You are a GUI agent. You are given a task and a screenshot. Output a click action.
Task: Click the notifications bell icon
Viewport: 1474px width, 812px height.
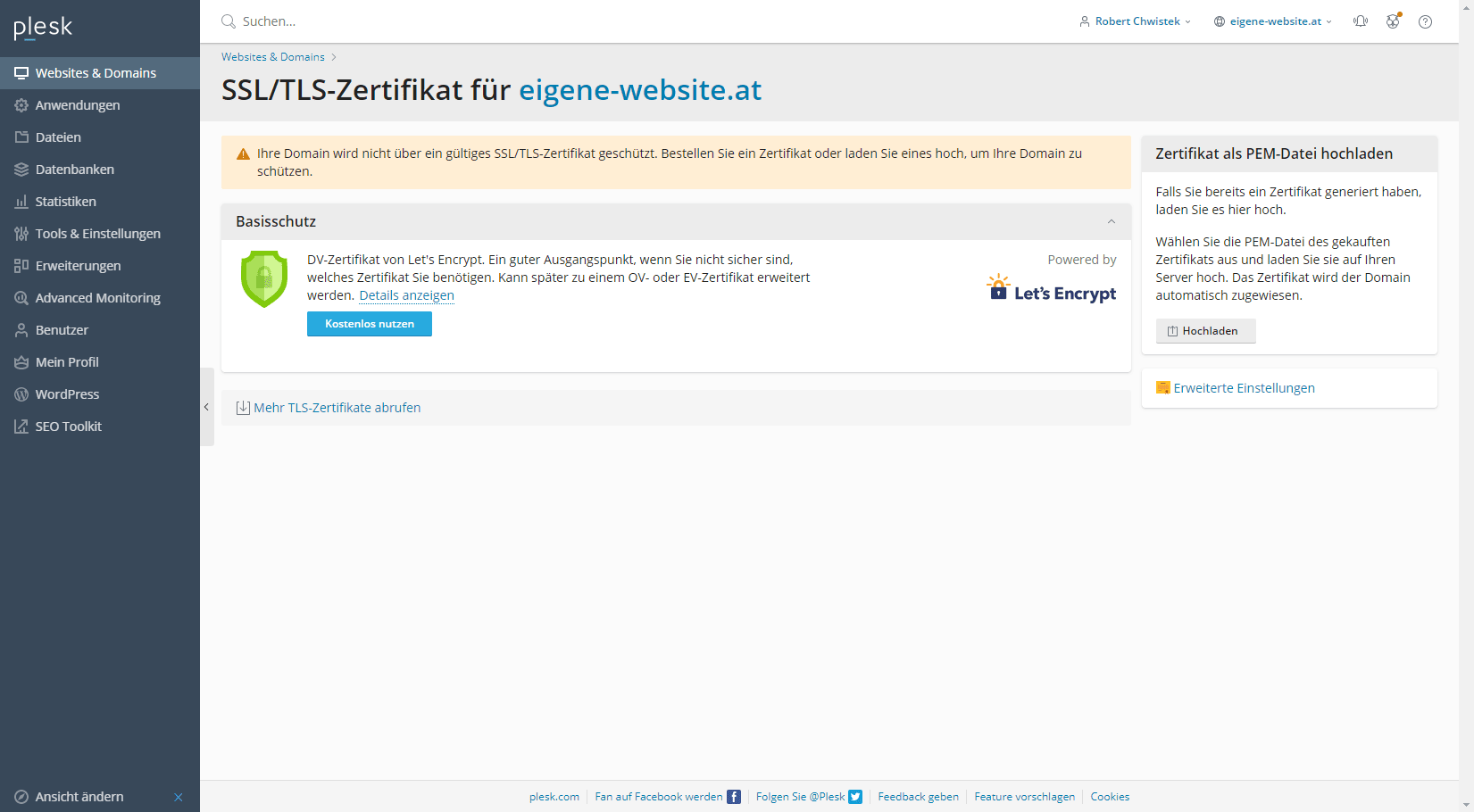(x=1361, y=21)
